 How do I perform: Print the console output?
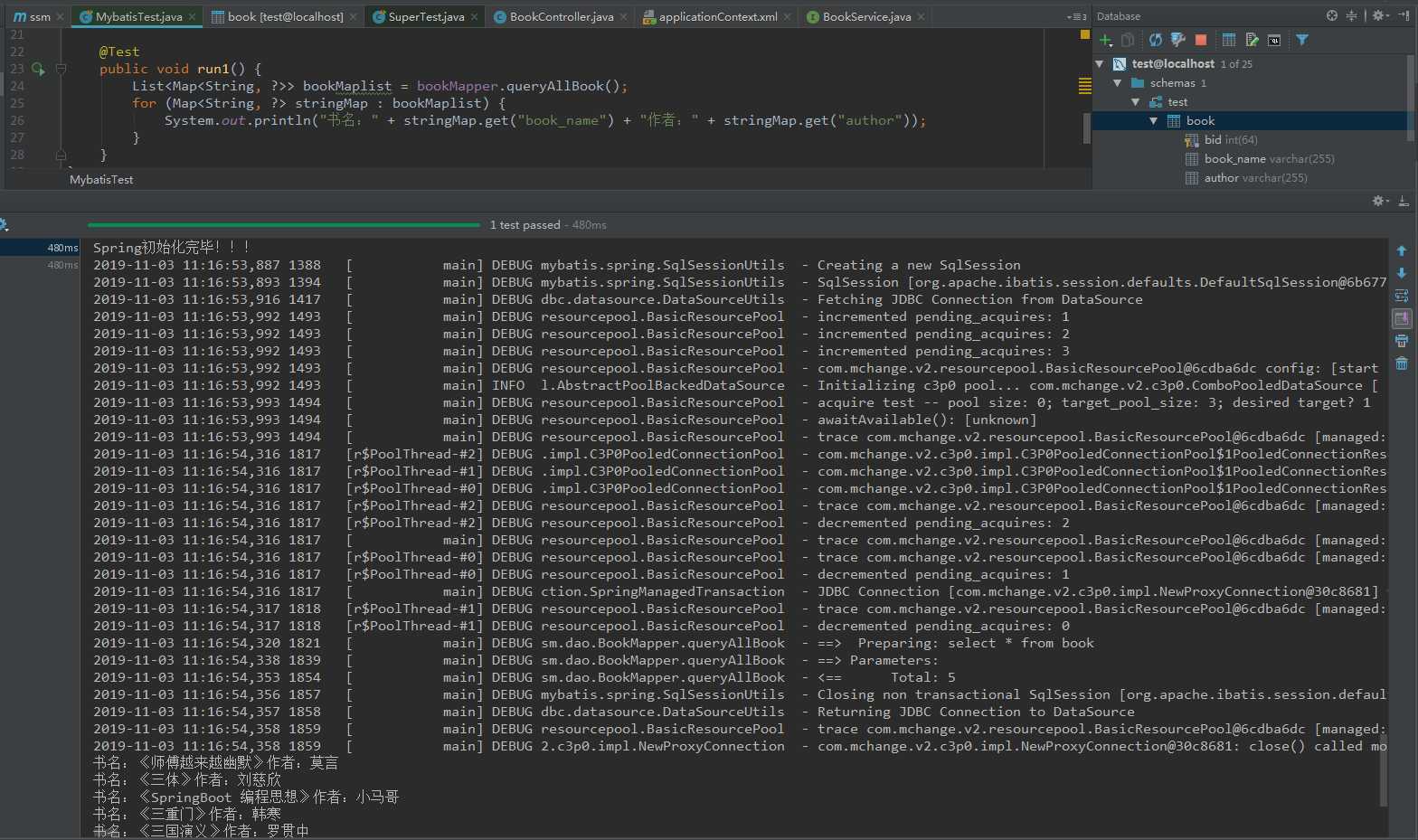[x=1402, y=341]
